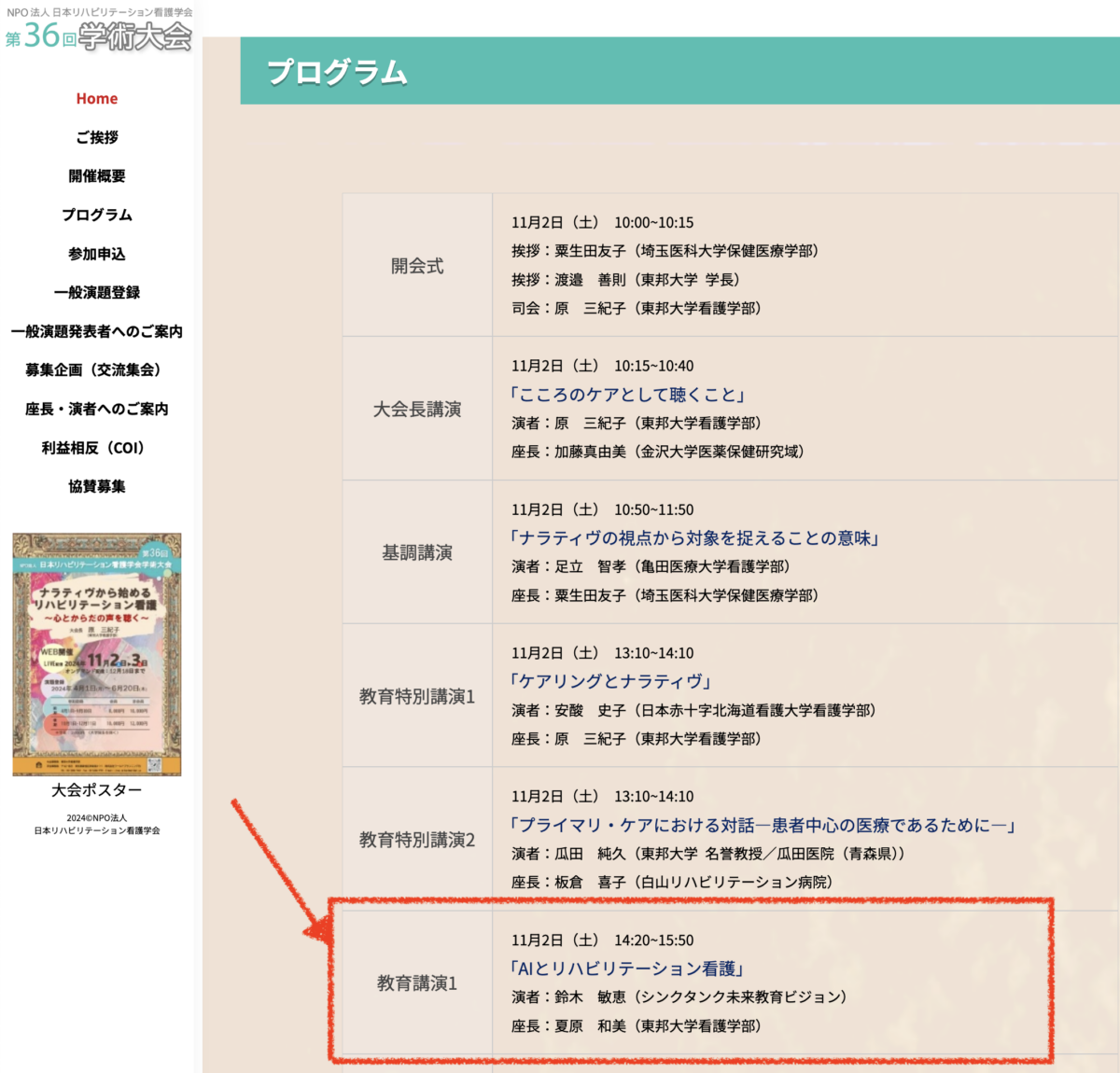Open the 参加申込 registration page
Viewport: 1120px width, 1073px height.
pyautogui.click(x=97, y=254)
